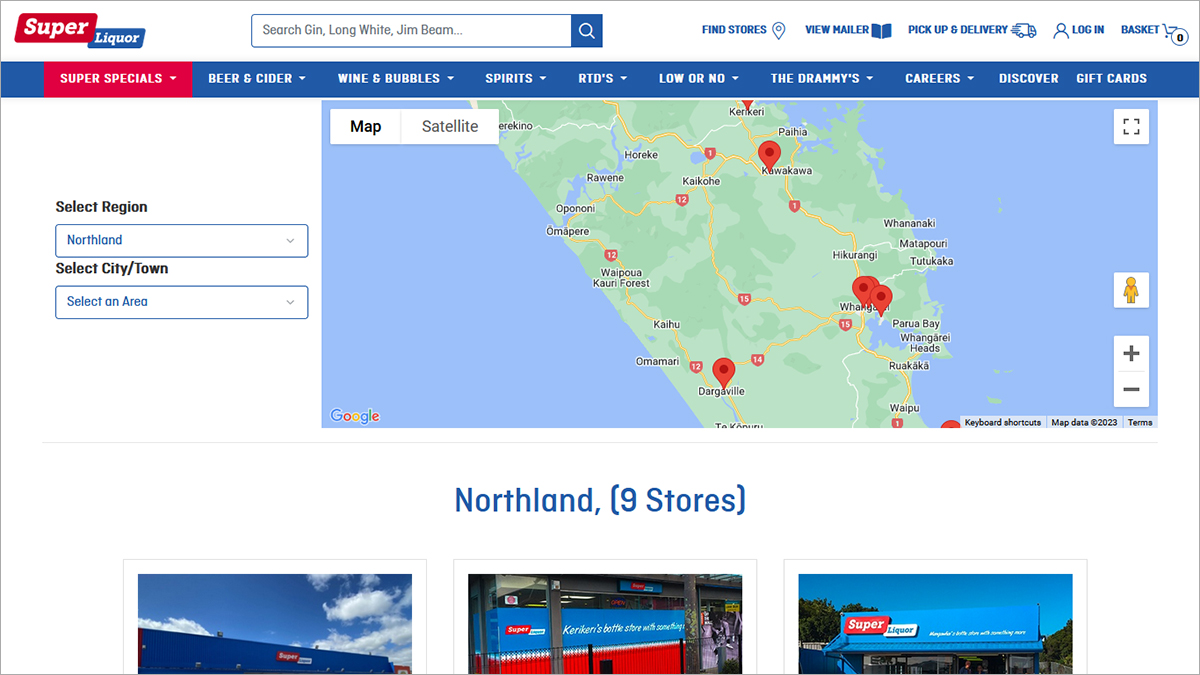Screen dimensions: 1200x675
Task: Zoom in with the plus control
Action: click(1131, 353)
